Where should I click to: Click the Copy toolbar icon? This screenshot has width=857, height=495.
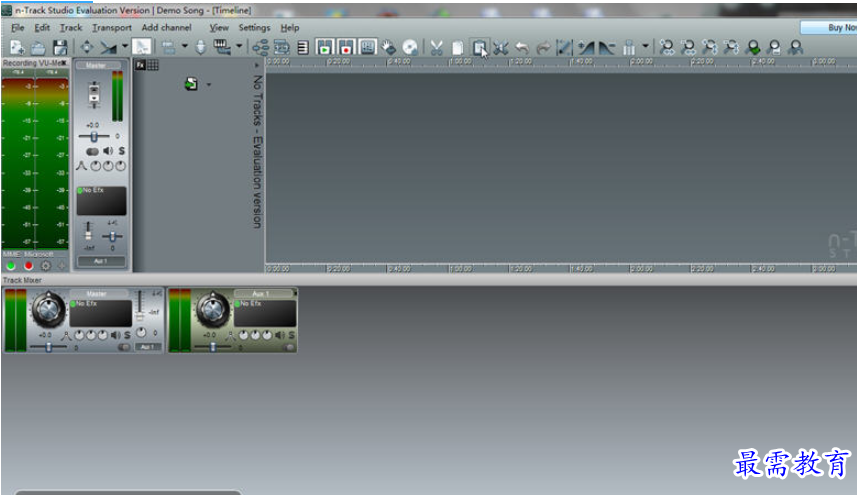[457, 48]
